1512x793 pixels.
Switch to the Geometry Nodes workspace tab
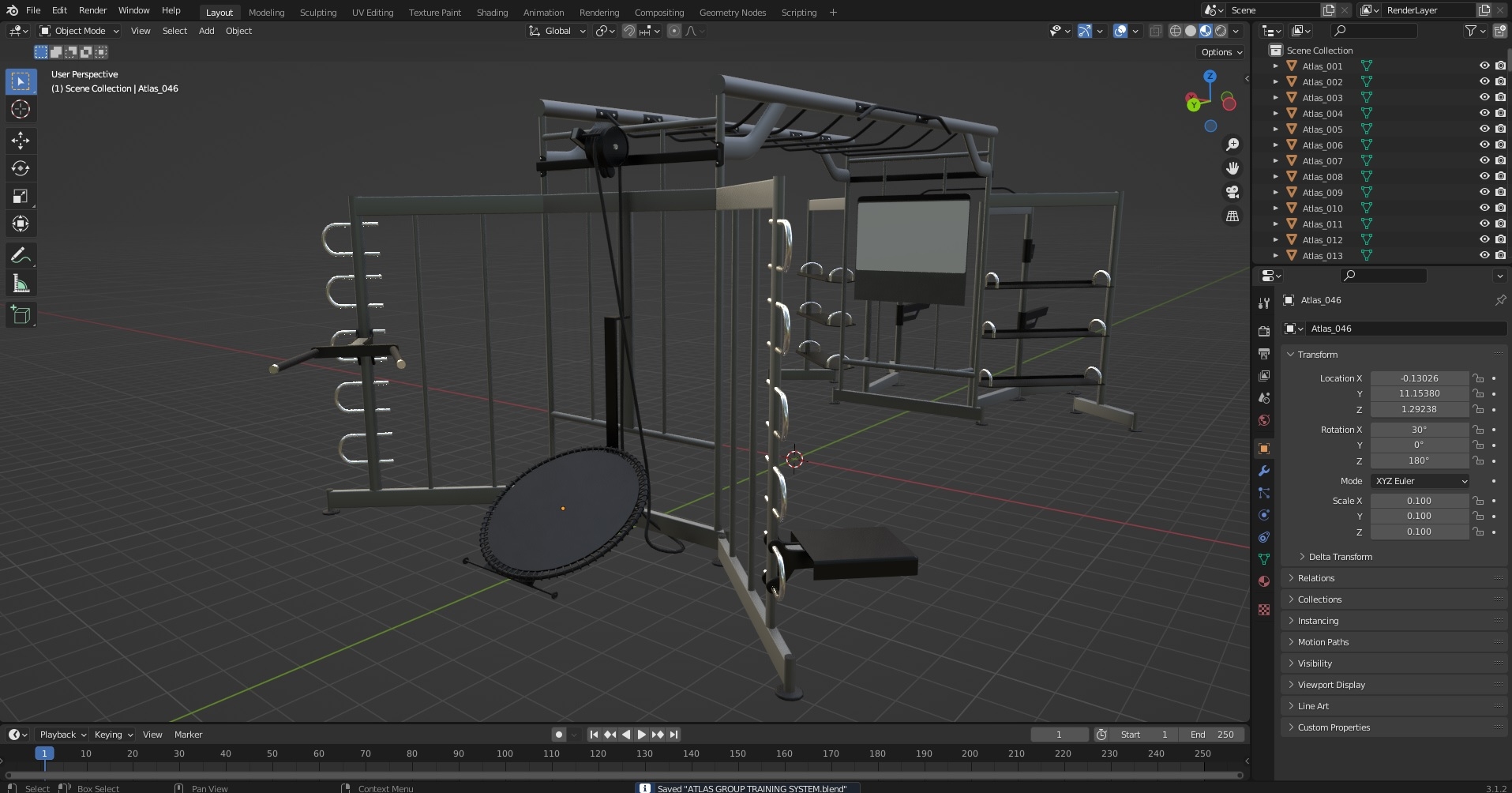click(732, 13)
